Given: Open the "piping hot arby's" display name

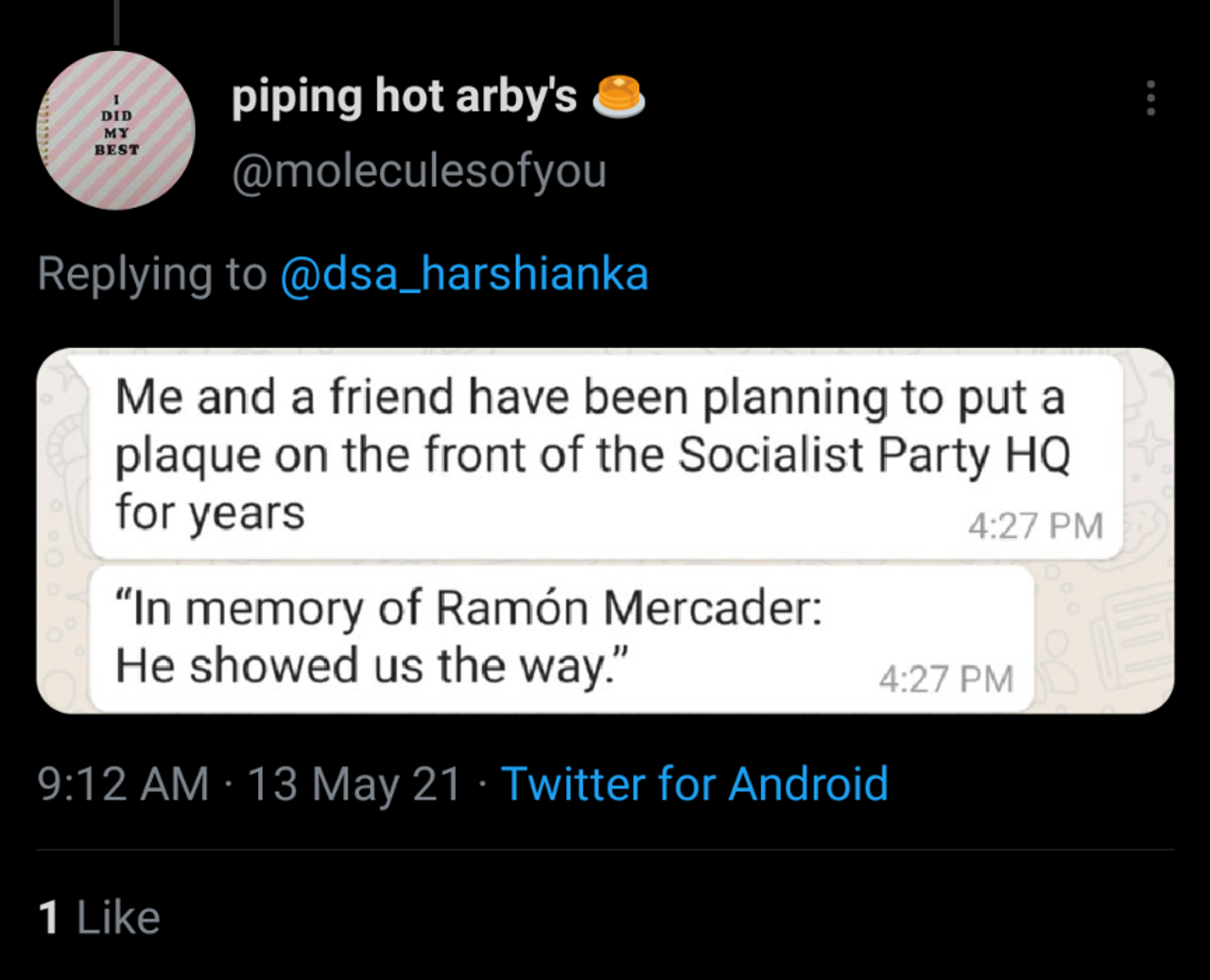Looking at the screenshot, I should point(404,96).
